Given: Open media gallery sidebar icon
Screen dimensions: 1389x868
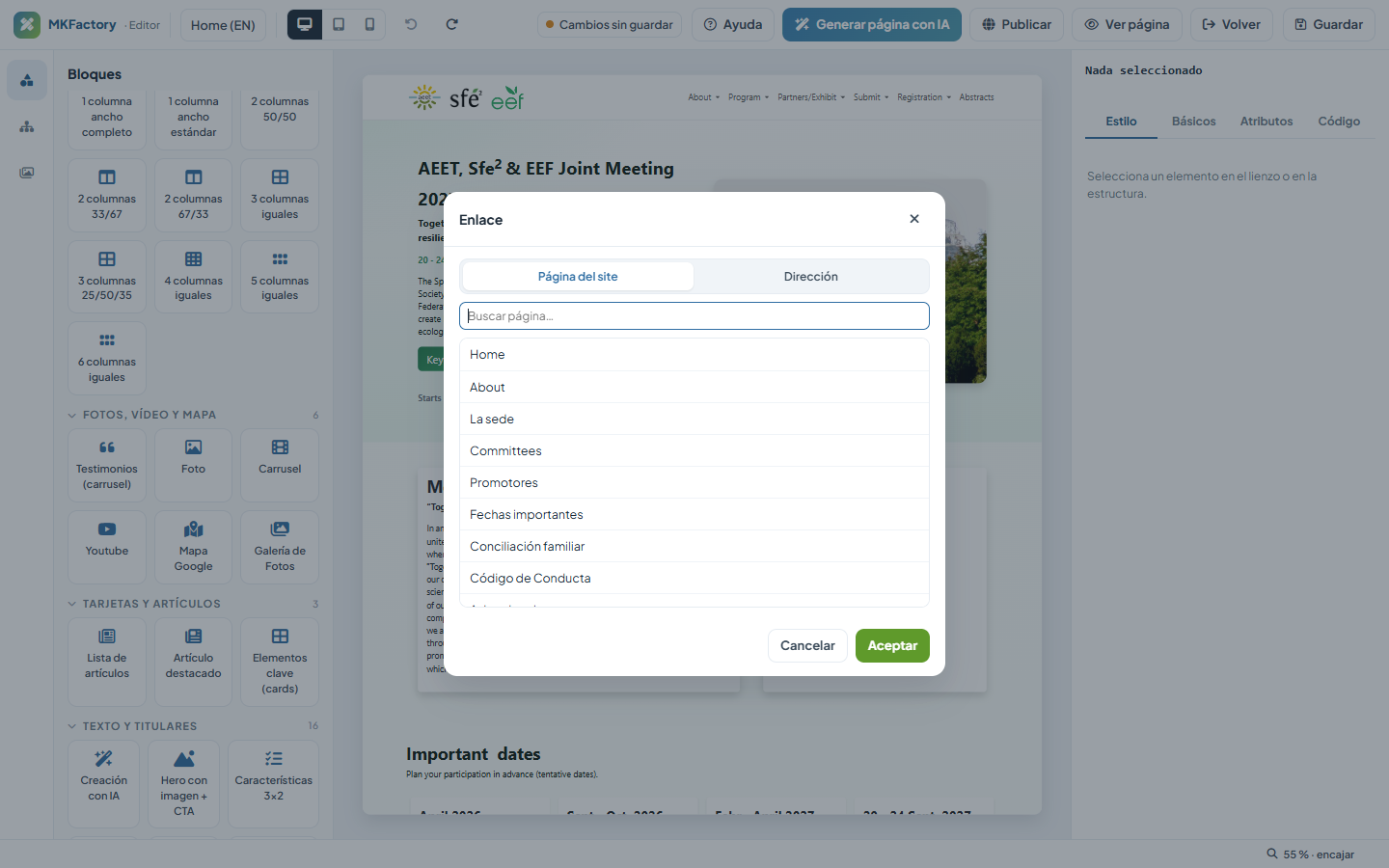Looking at the screenshot, I should tap(27, 173).
